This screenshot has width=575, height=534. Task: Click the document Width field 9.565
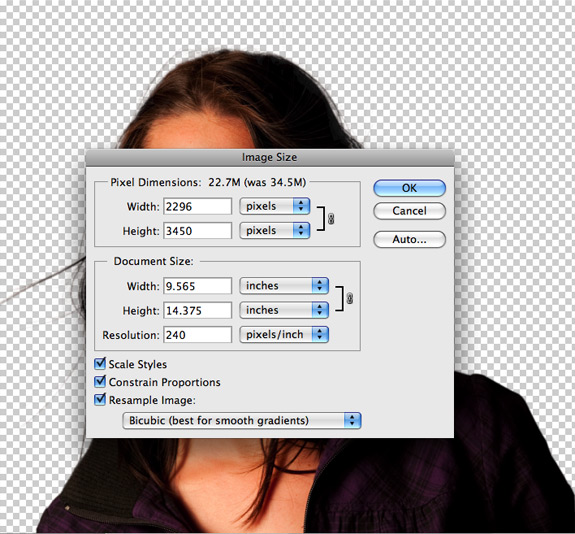click(198, 286)
